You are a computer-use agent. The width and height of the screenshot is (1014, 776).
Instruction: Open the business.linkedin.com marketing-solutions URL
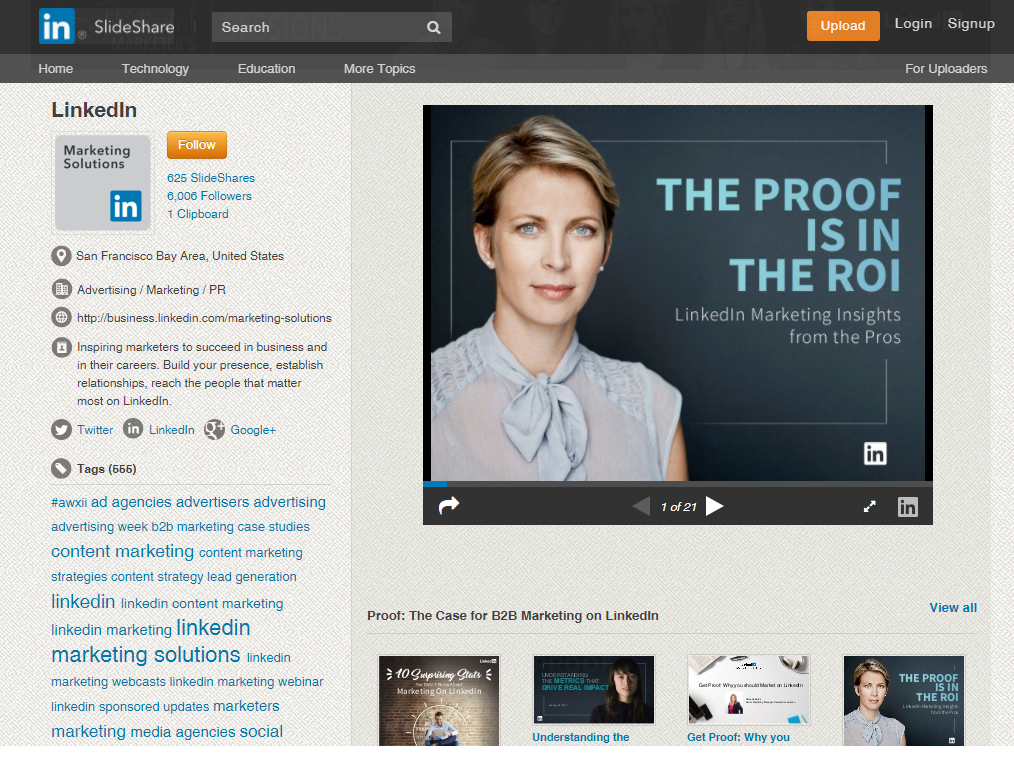(x=204, y=318)
